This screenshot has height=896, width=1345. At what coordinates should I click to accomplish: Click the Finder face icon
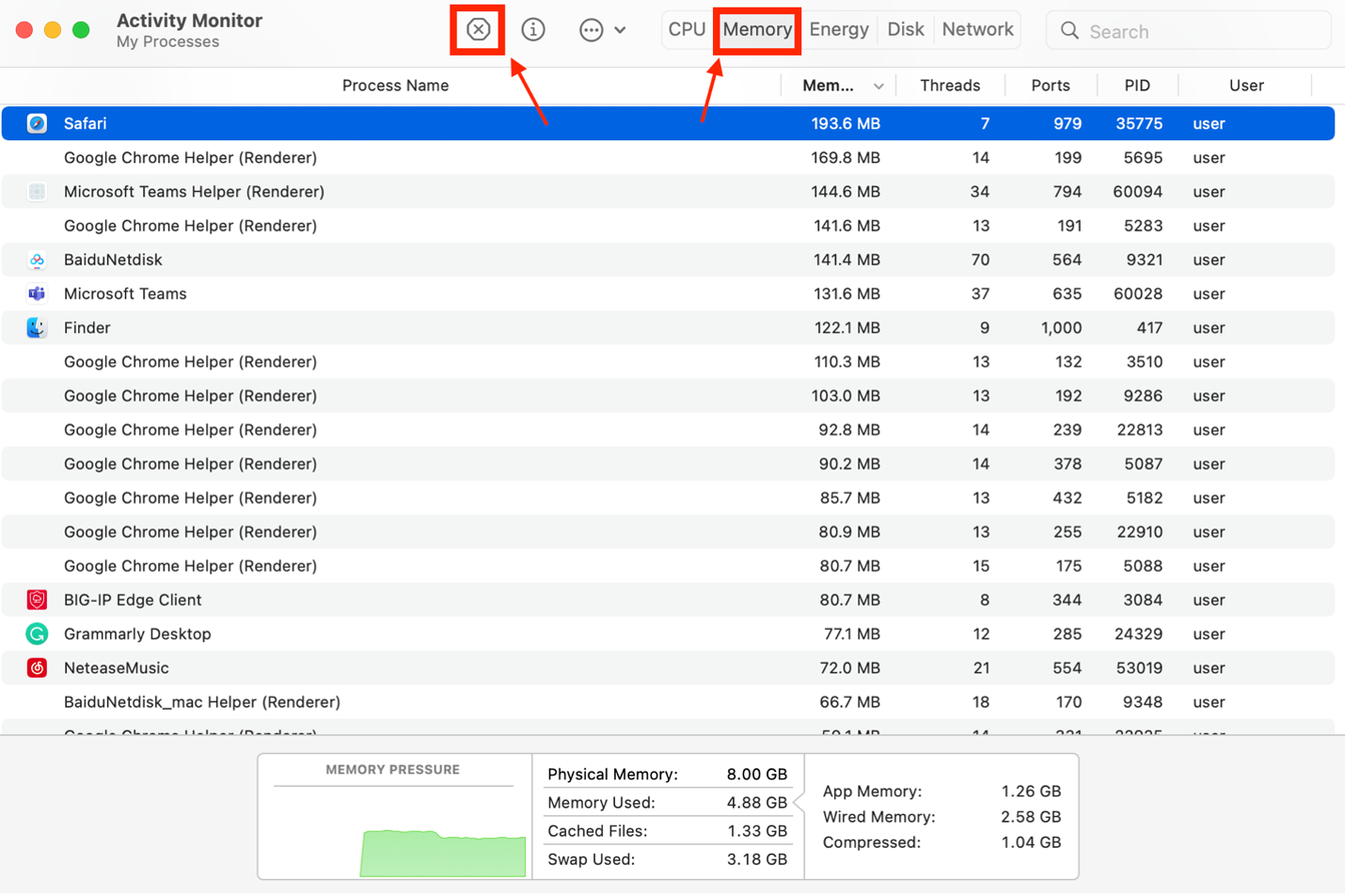37,327
